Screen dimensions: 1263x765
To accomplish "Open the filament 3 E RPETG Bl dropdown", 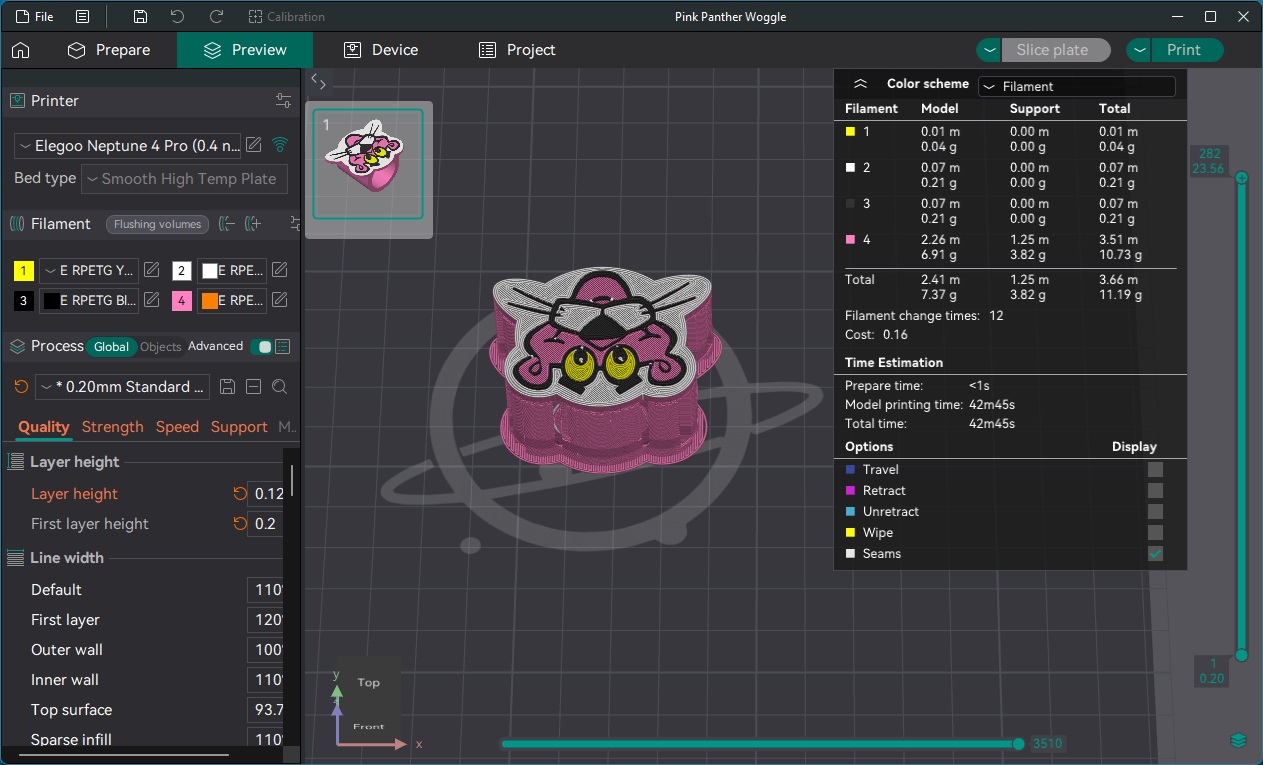I will pos(89,300).
